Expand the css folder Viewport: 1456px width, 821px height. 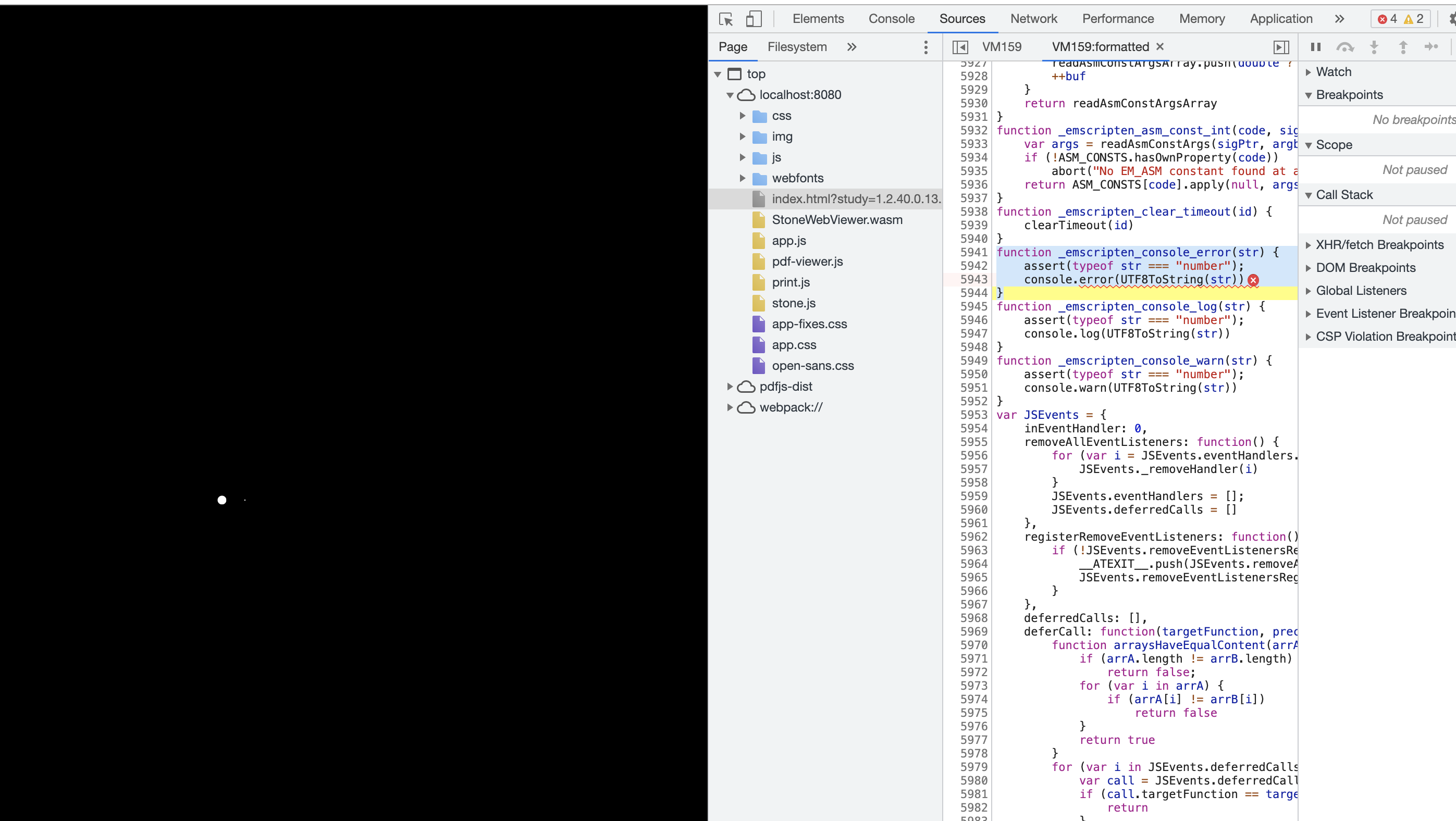pos(743,116)
